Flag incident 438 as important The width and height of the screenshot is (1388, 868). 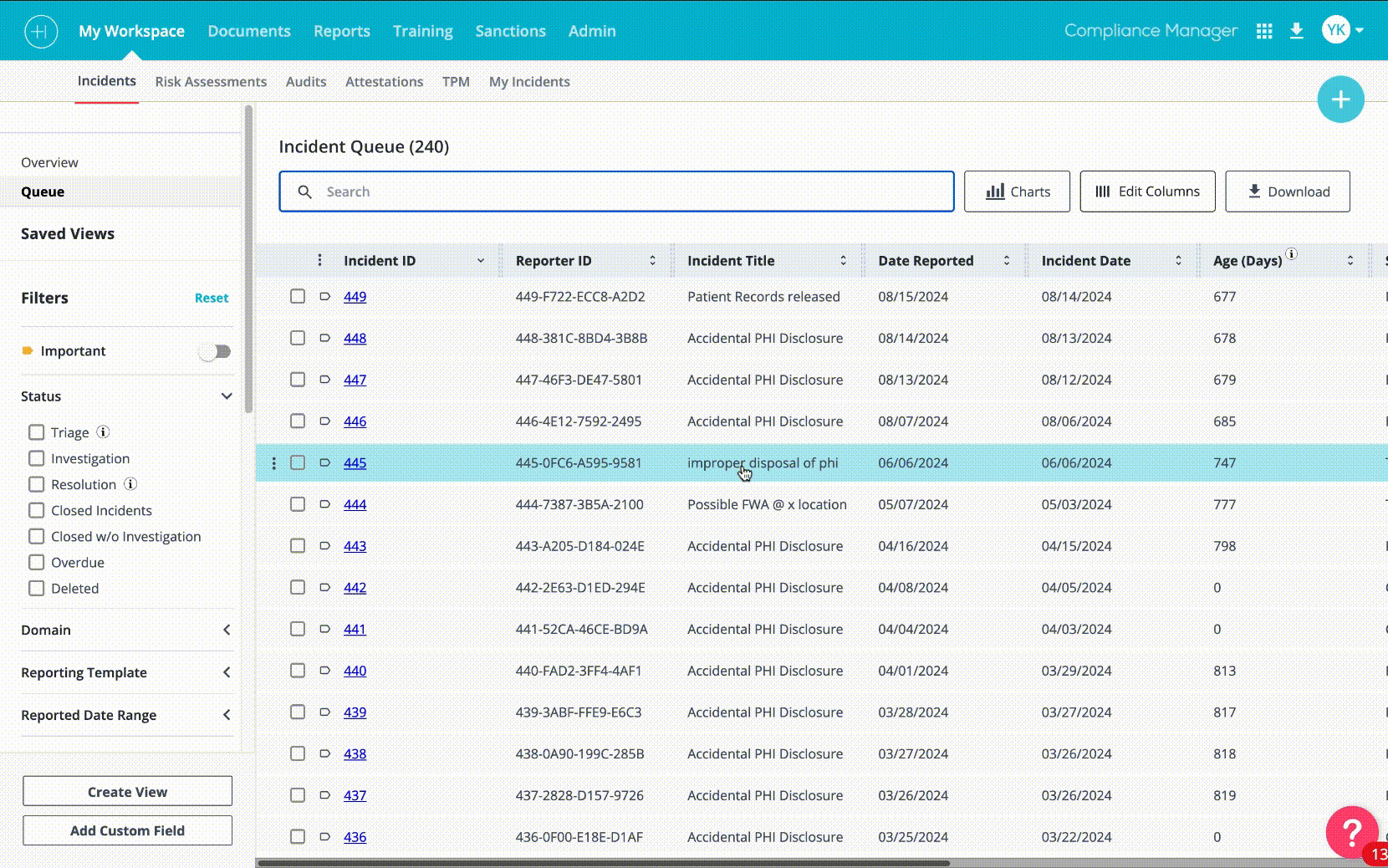click(x=324, y=753)
